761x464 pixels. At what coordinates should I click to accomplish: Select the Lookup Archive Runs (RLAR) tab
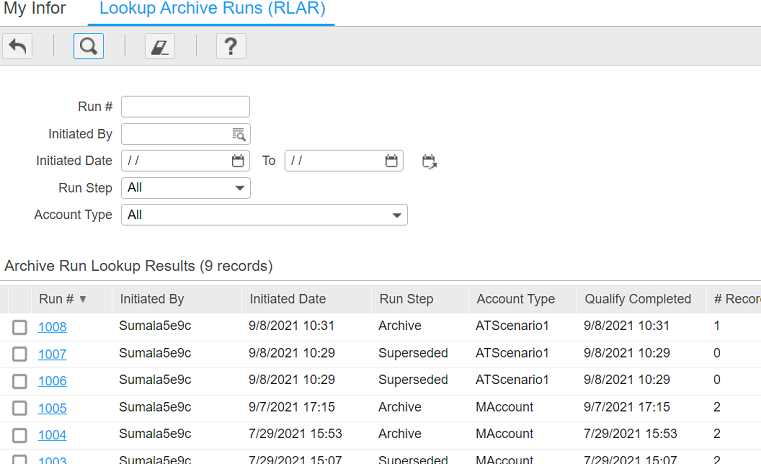[212, 9]
